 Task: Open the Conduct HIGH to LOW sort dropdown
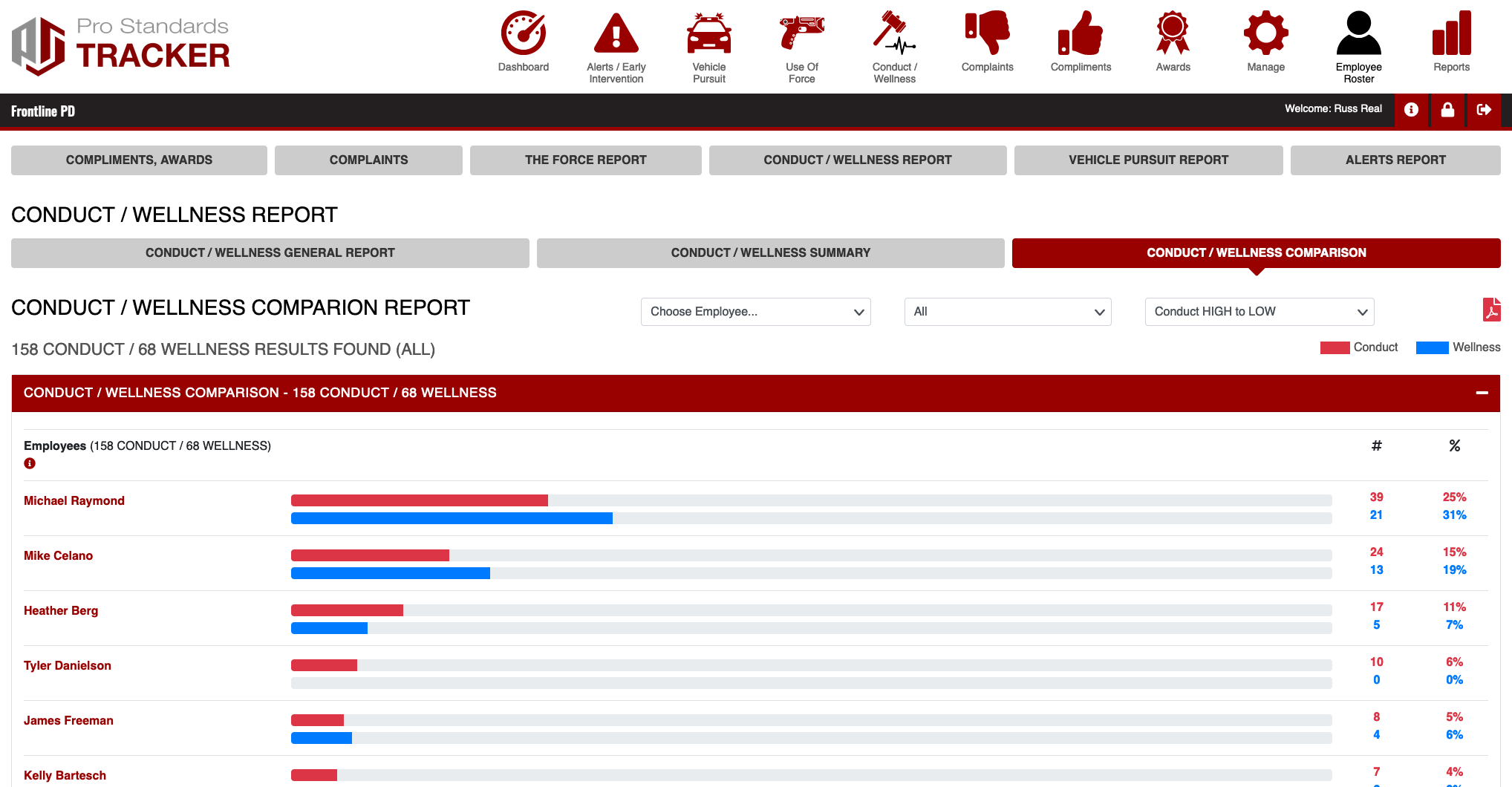[x=1259, y=312]
